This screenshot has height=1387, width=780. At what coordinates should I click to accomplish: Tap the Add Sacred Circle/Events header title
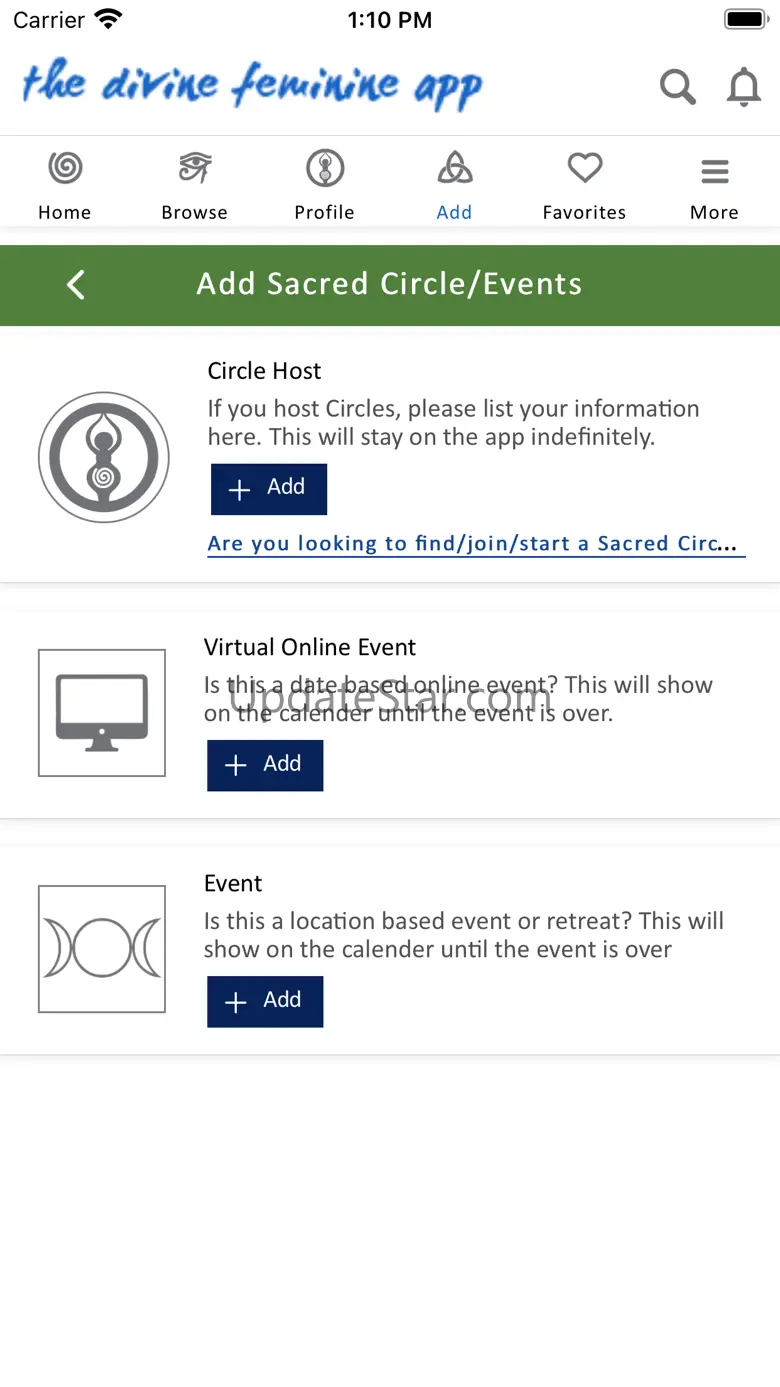[x=389, y=284]
